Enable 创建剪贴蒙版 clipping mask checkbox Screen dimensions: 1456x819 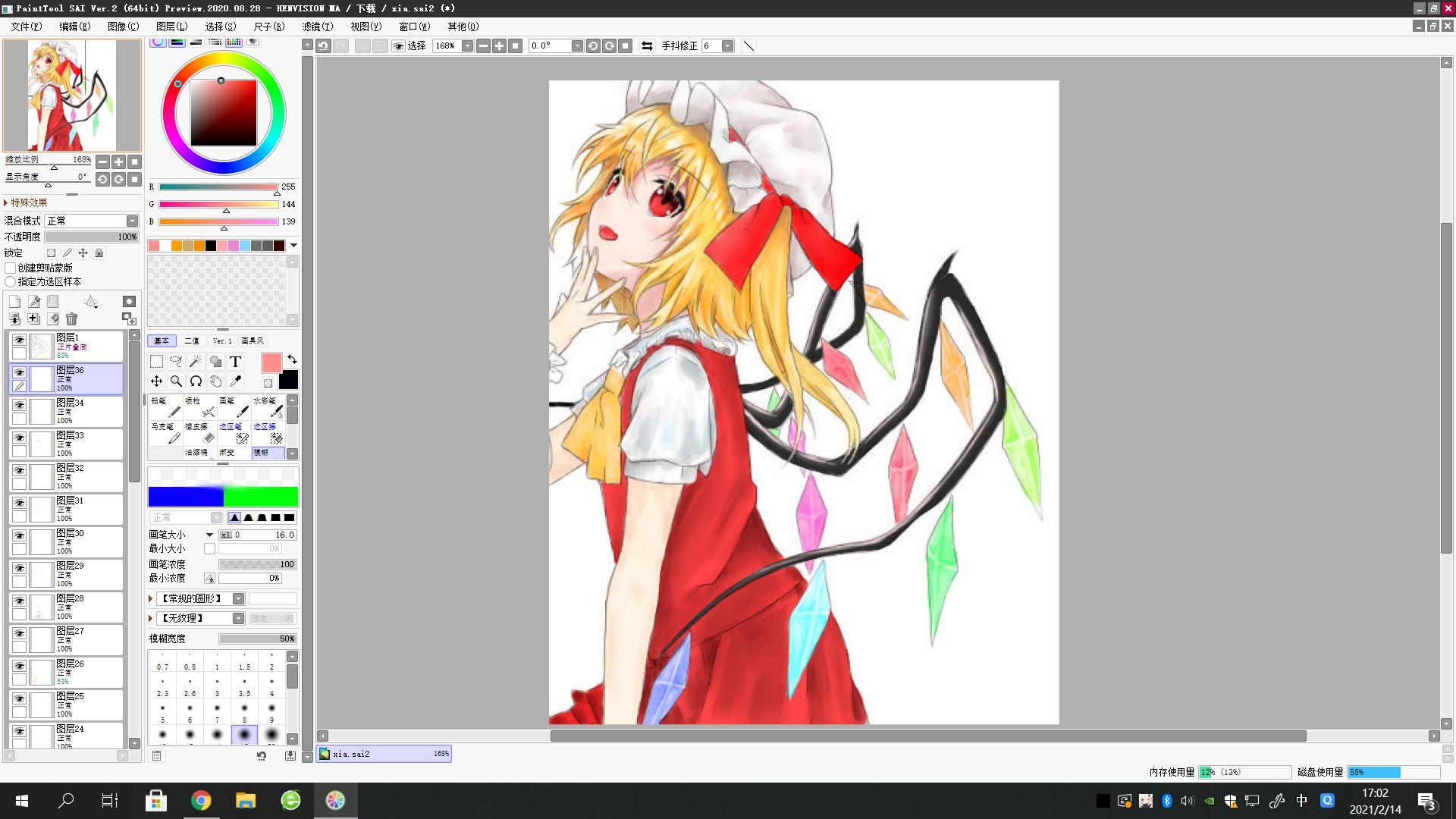click(11, 268)
